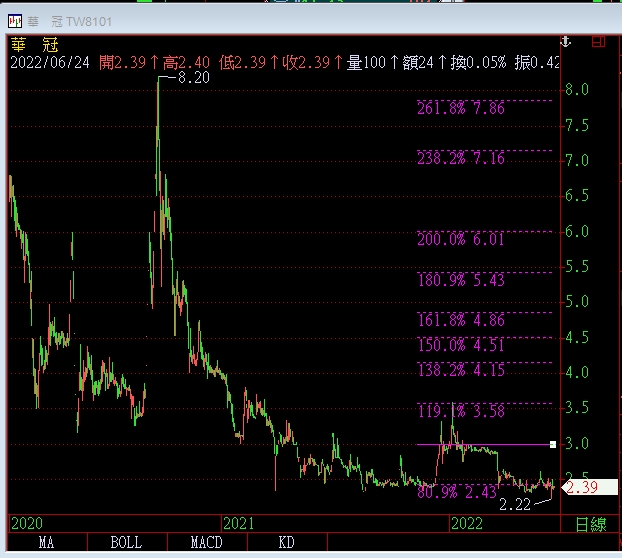
Task: Click the anchor pin icon
Action: pos(565,42)
